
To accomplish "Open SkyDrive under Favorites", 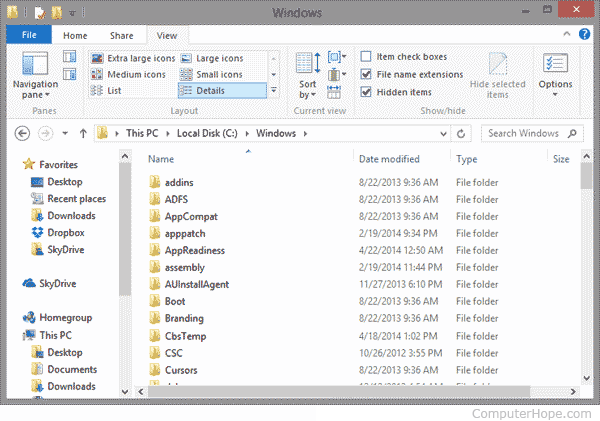I will (57, 250).
